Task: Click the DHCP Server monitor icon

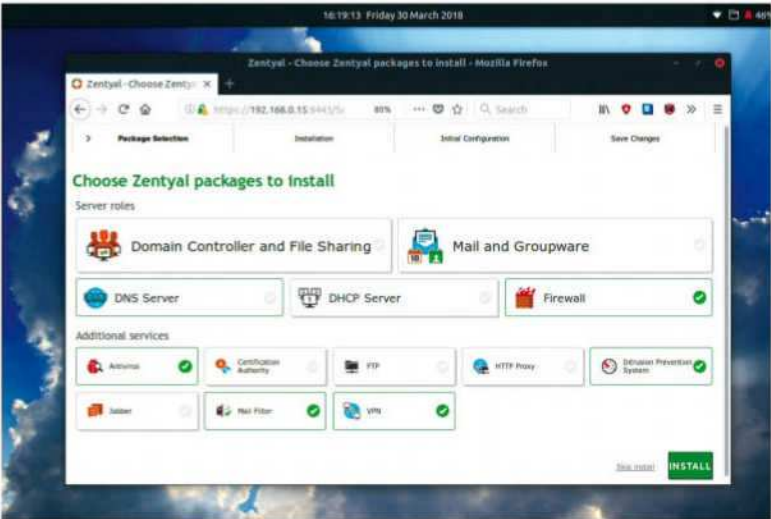Action: [x=310, y=298]
